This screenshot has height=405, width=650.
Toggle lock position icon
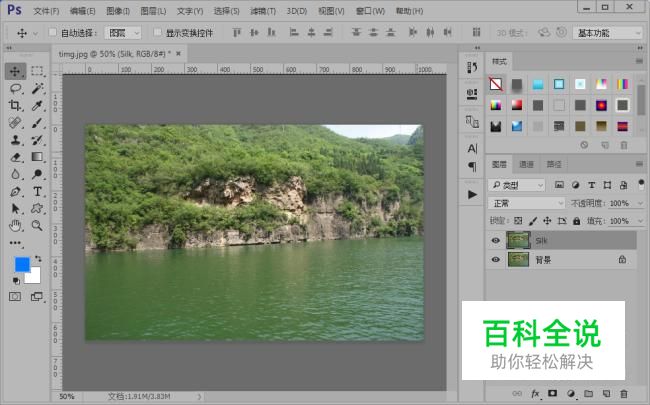[547, 221]
